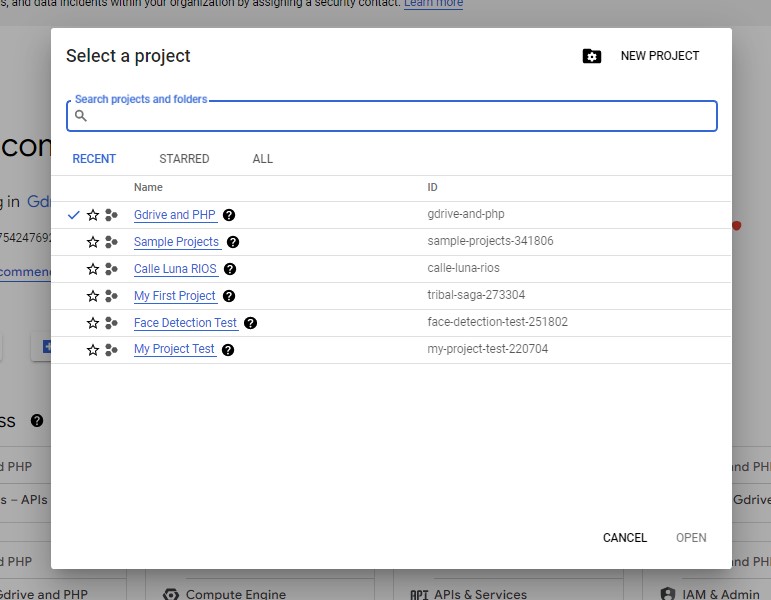This screenshot has height=600, width=771.
Task: Click project type icon for Face Detection Test
Action: (112, 323)
